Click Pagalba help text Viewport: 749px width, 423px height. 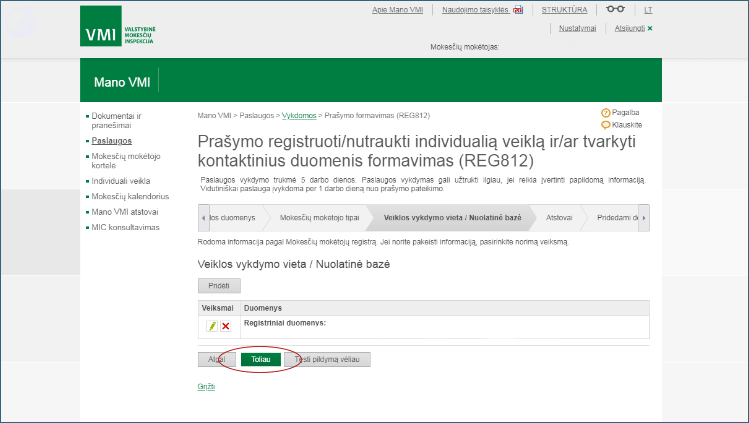point(625,113)
